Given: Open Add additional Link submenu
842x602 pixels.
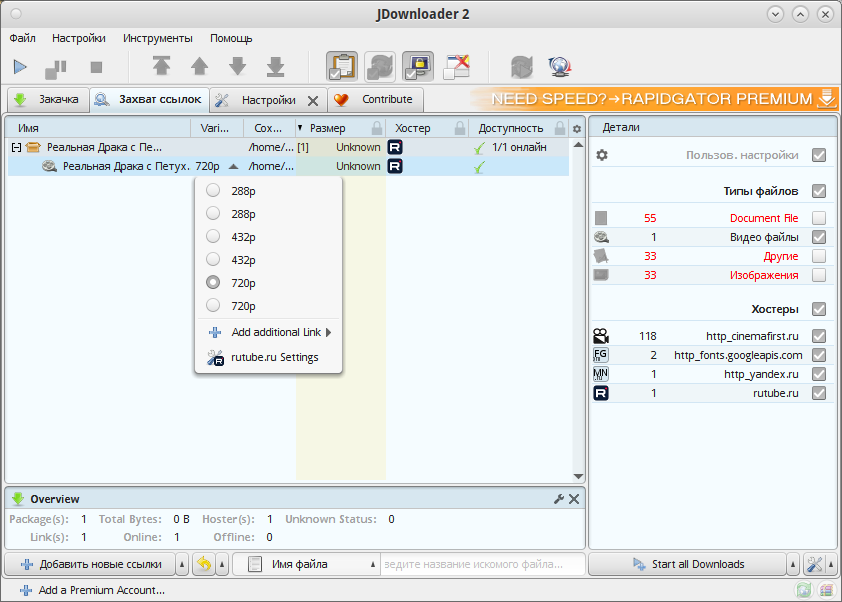Looking at the screenshot, I should pyautogui.click(x=268, y=332).
